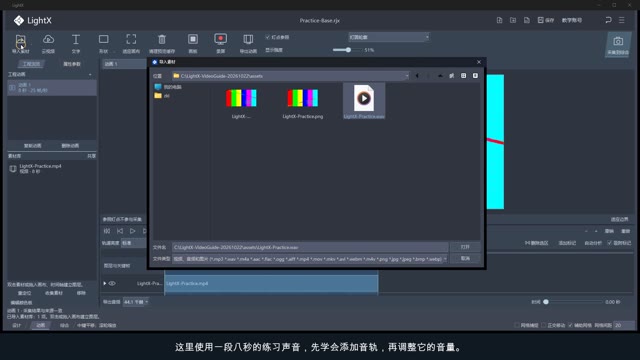This screenshot has height=360, width=640.
Task: Switch import dialog to detail list view
Action: point(475,76)
